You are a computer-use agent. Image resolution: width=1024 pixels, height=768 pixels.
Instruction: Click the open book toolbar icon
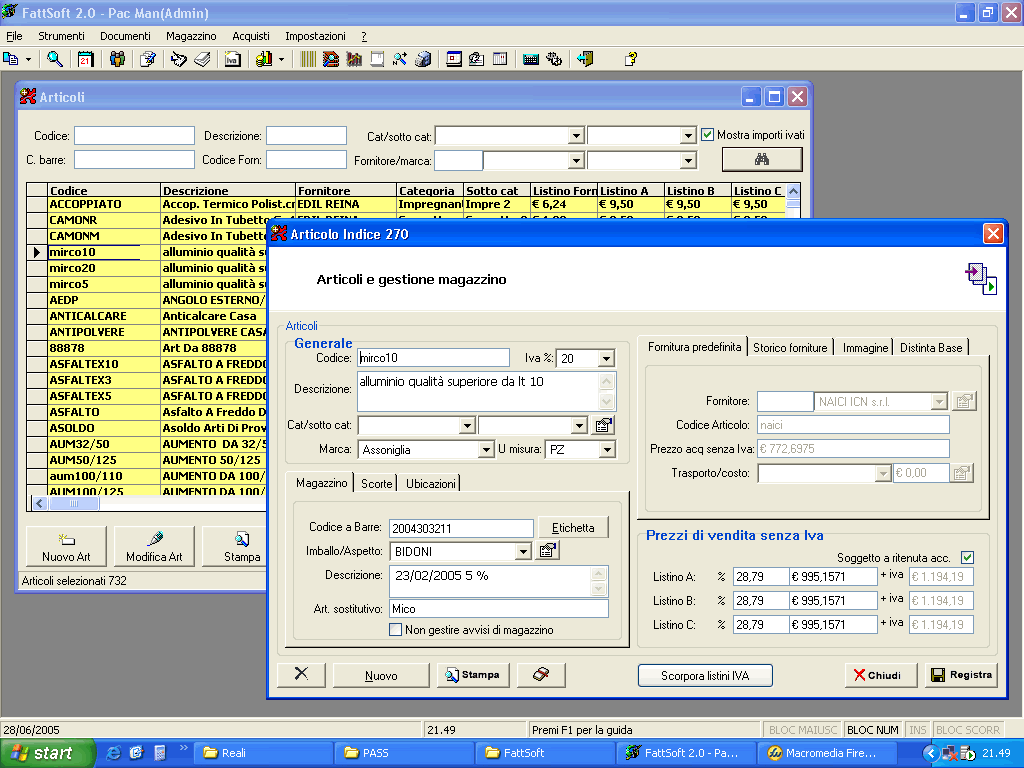[202, 59]
